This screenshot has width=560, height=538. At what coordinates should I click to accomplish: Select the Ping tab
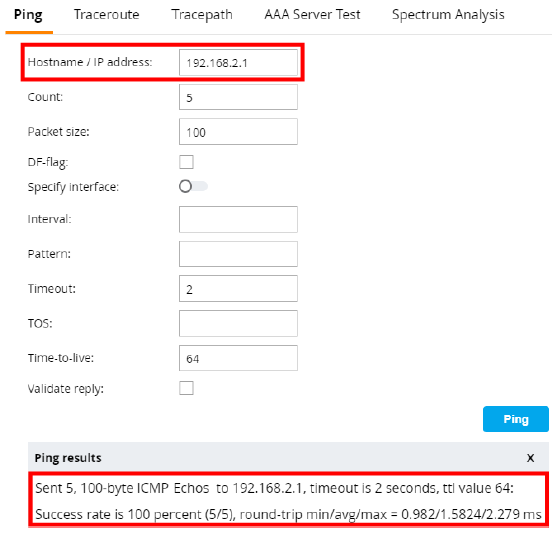pos(28,15)
